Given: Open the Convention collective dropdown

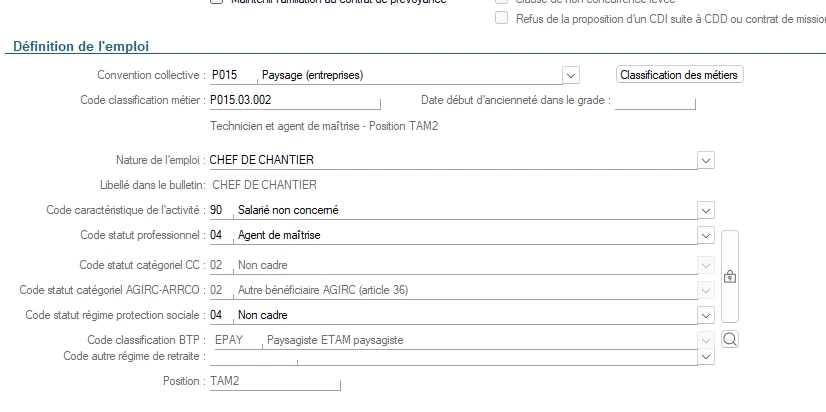Looking at the screenshot, I should pos(571,75).
